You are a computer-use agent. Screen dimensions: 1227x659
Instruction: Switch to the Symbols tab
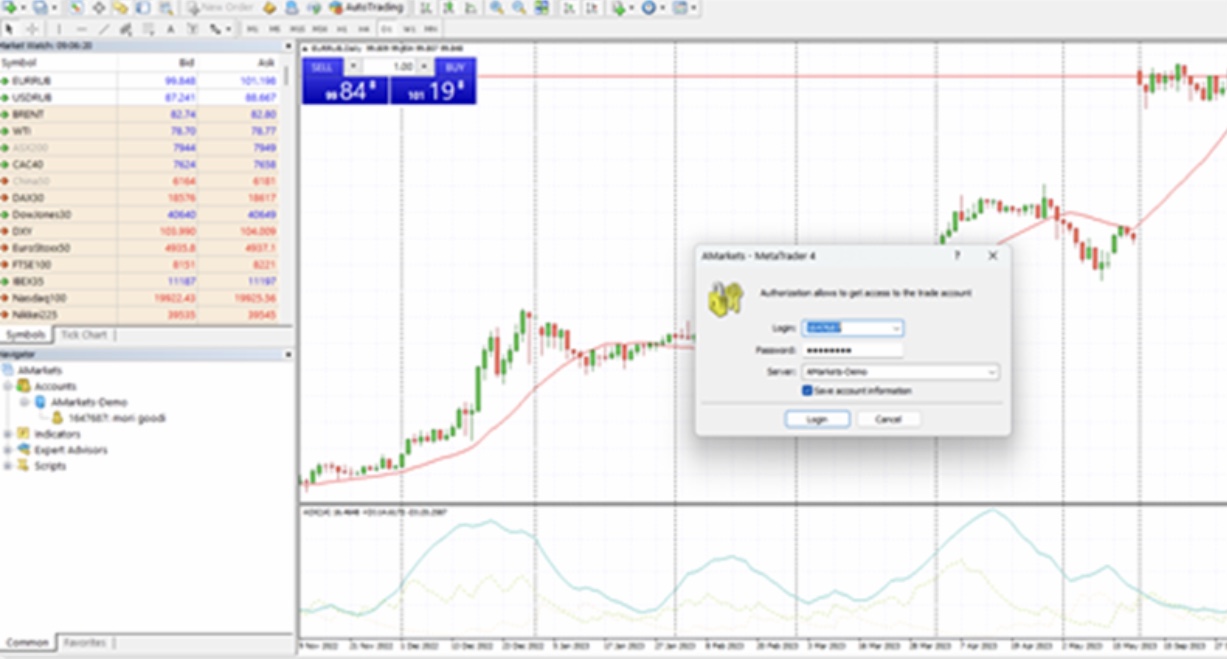tap(26, 334)
